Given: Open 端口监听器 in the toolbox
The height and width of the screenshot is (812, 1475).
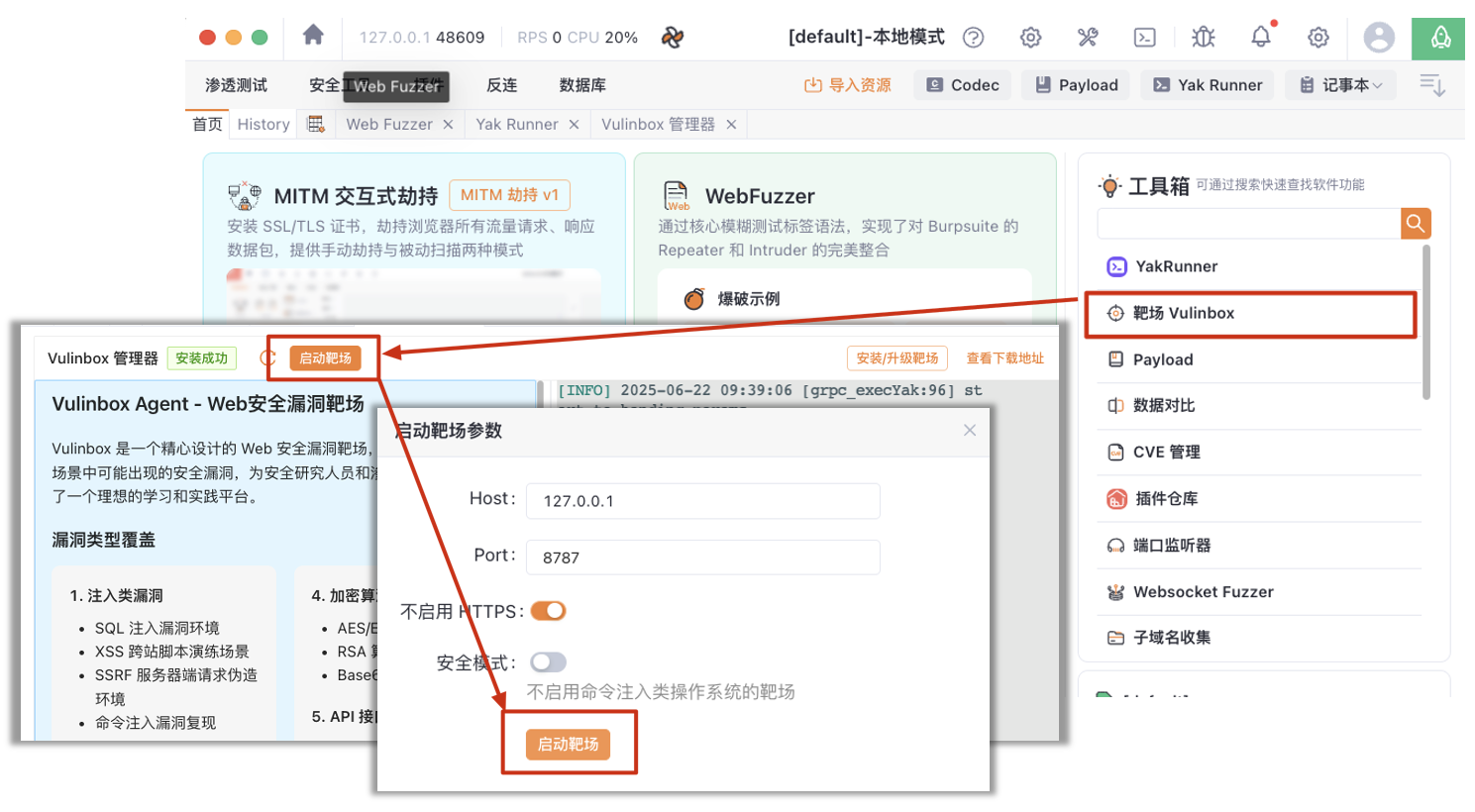Looking at the screenshot, I should (1259, 546).
